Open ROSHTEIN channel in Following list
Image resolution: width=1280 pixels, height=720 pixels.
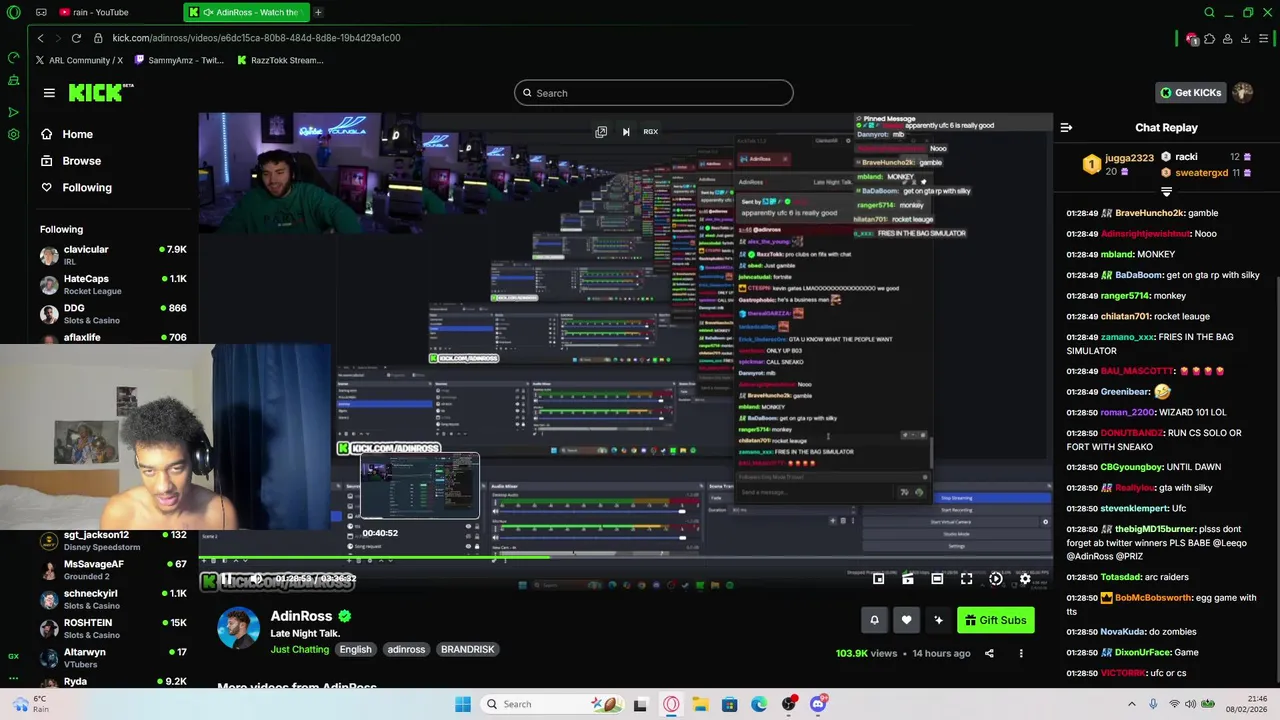click(113, 628)
